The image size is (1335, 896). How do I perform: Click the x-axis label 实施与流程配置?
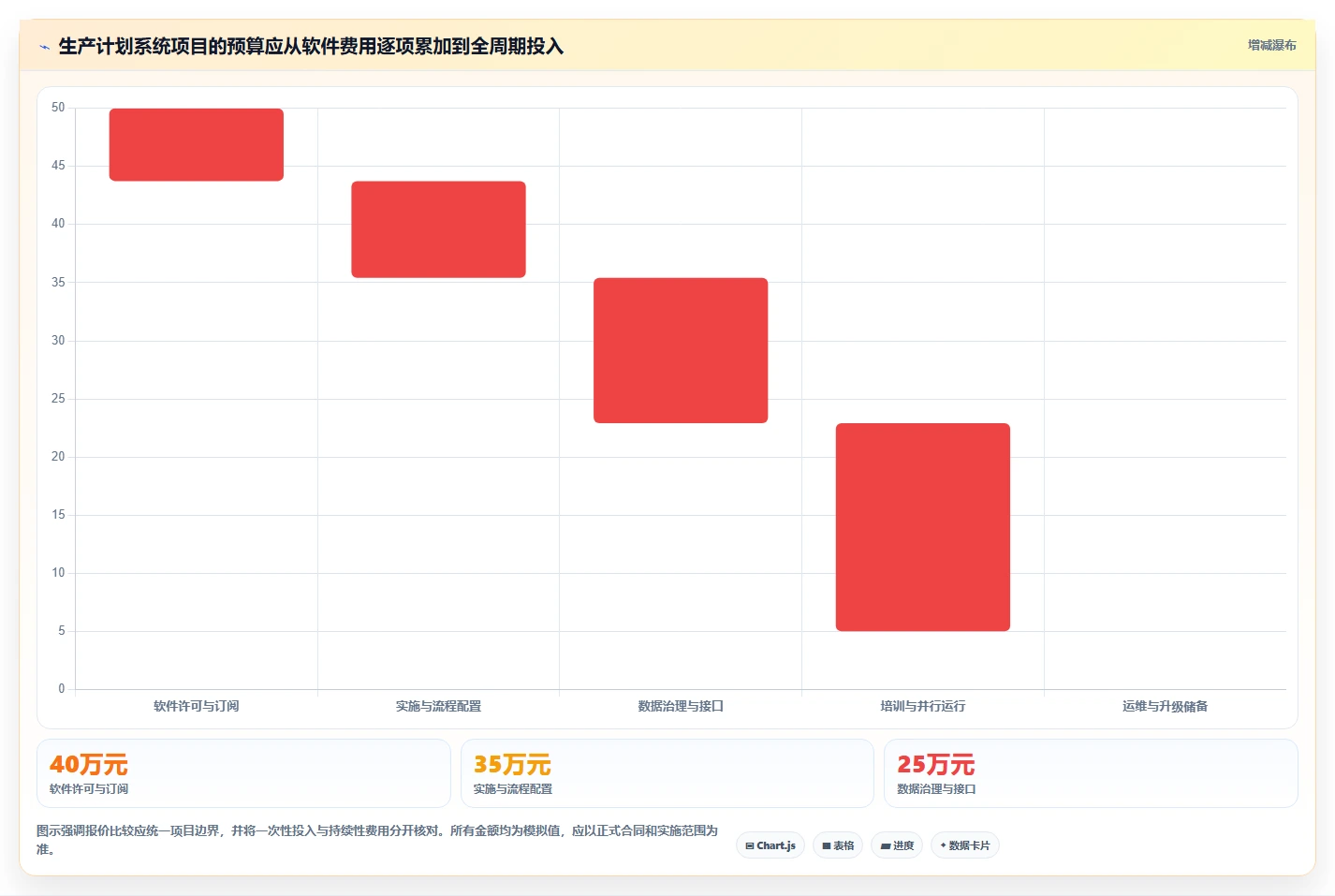click(438, 706)
